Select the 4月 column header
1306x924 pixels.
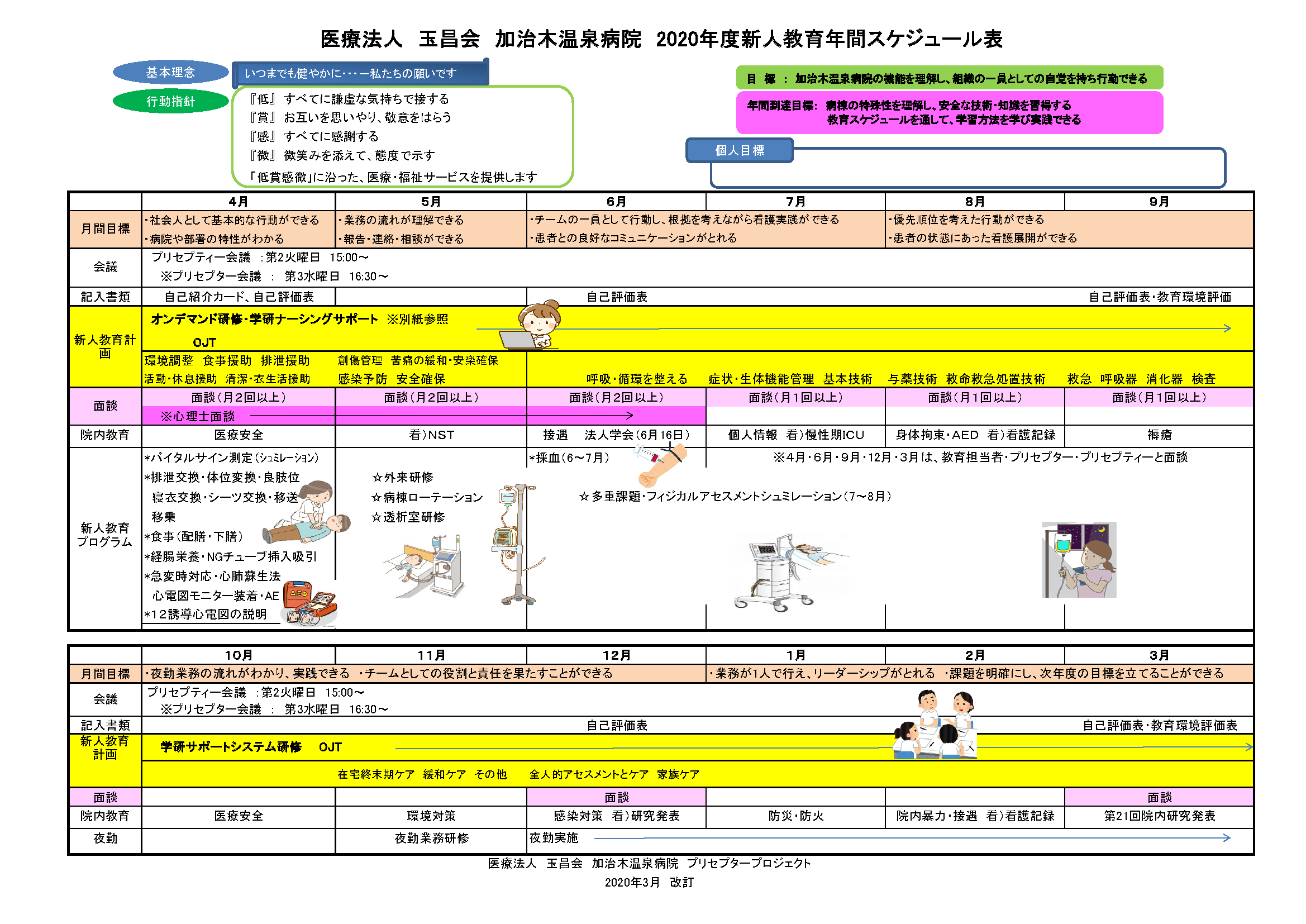[x=239, y=202]
